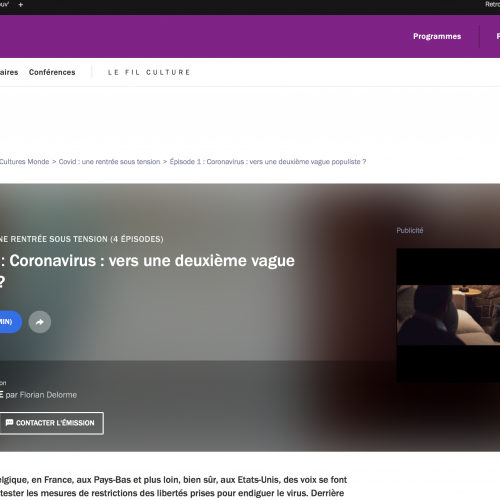
Task: Click the advertisement video thumbnail
Action: pyautogui.click(x=448, y=315)
